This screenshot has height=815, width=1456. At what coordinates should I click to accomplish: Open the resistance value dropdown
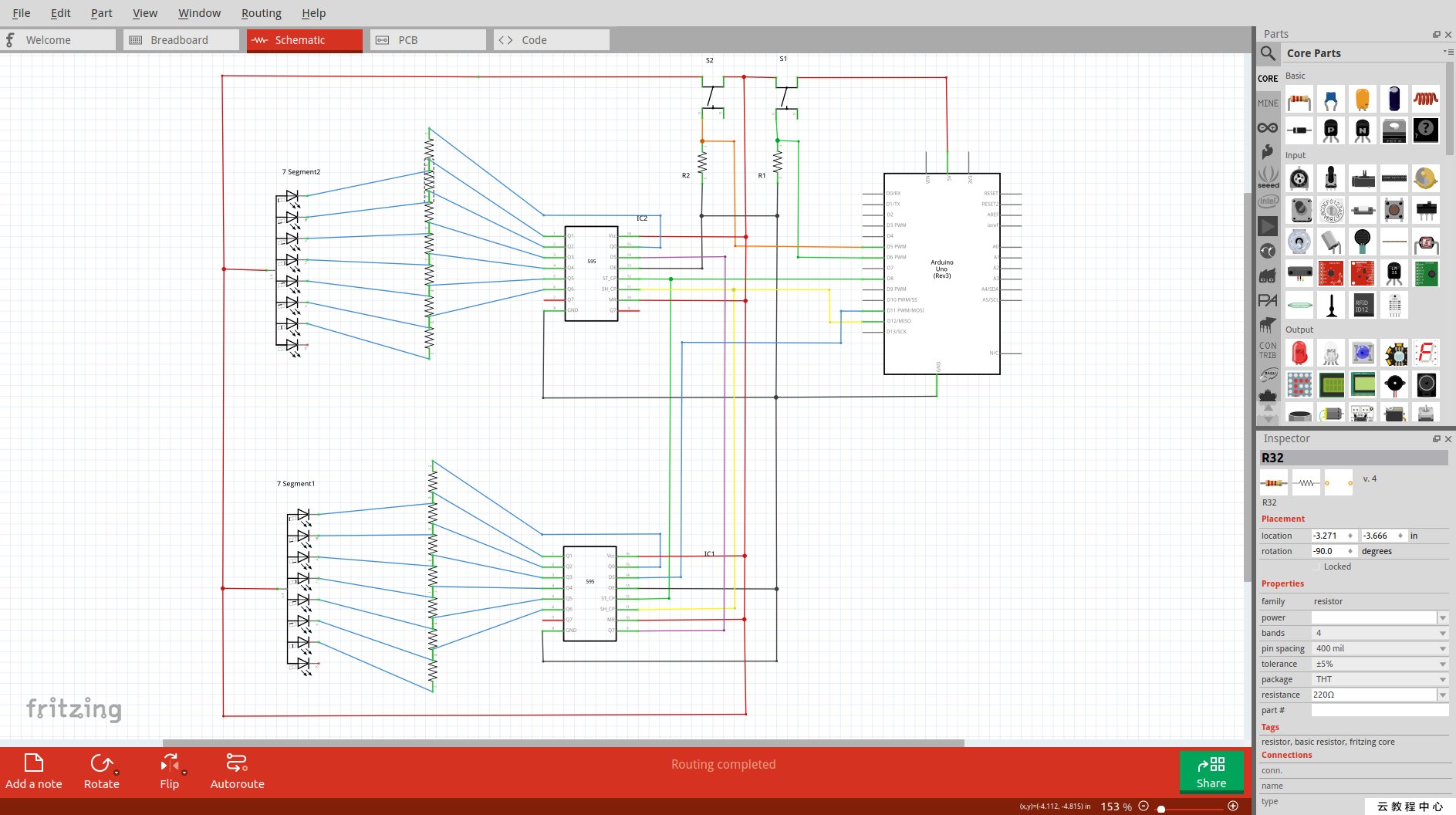click(1442, 695)
